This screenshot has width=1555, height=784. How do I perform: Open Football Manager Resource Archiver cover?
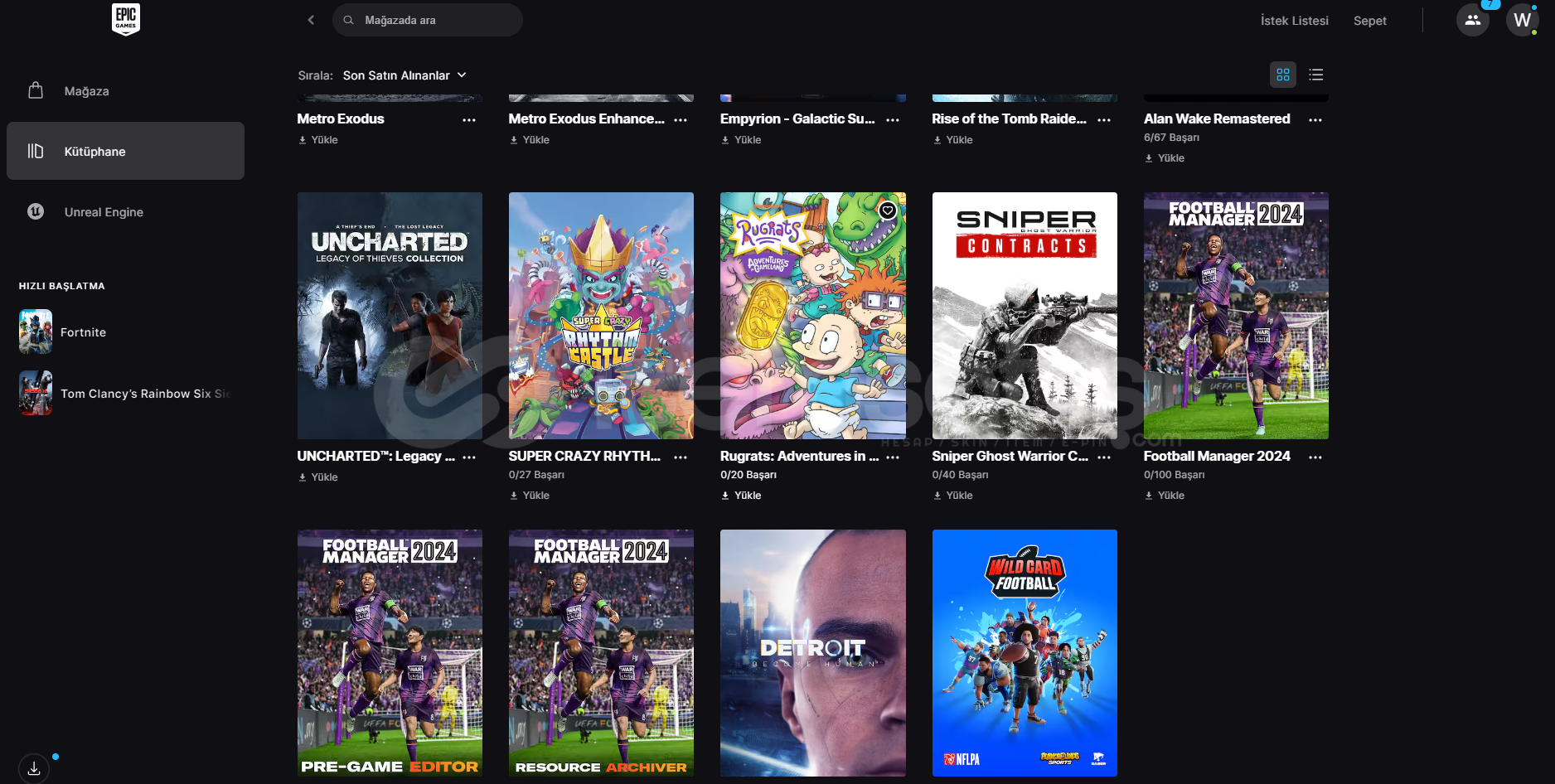(601, 653)
